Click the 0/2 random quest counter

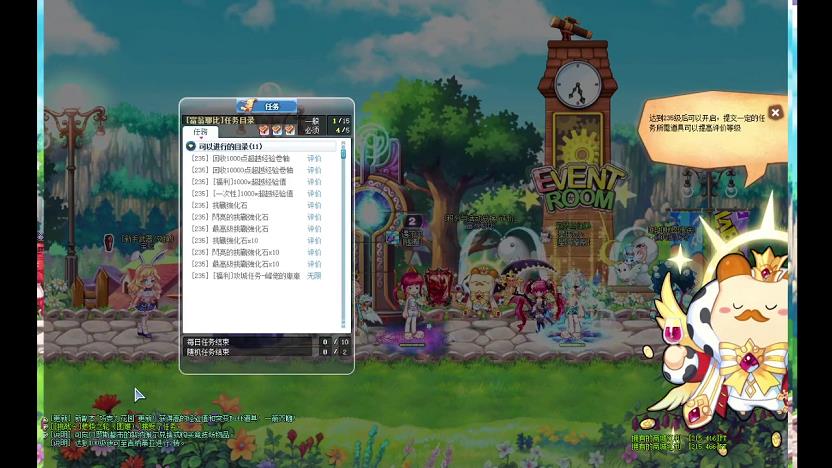(x=335, y=352)
